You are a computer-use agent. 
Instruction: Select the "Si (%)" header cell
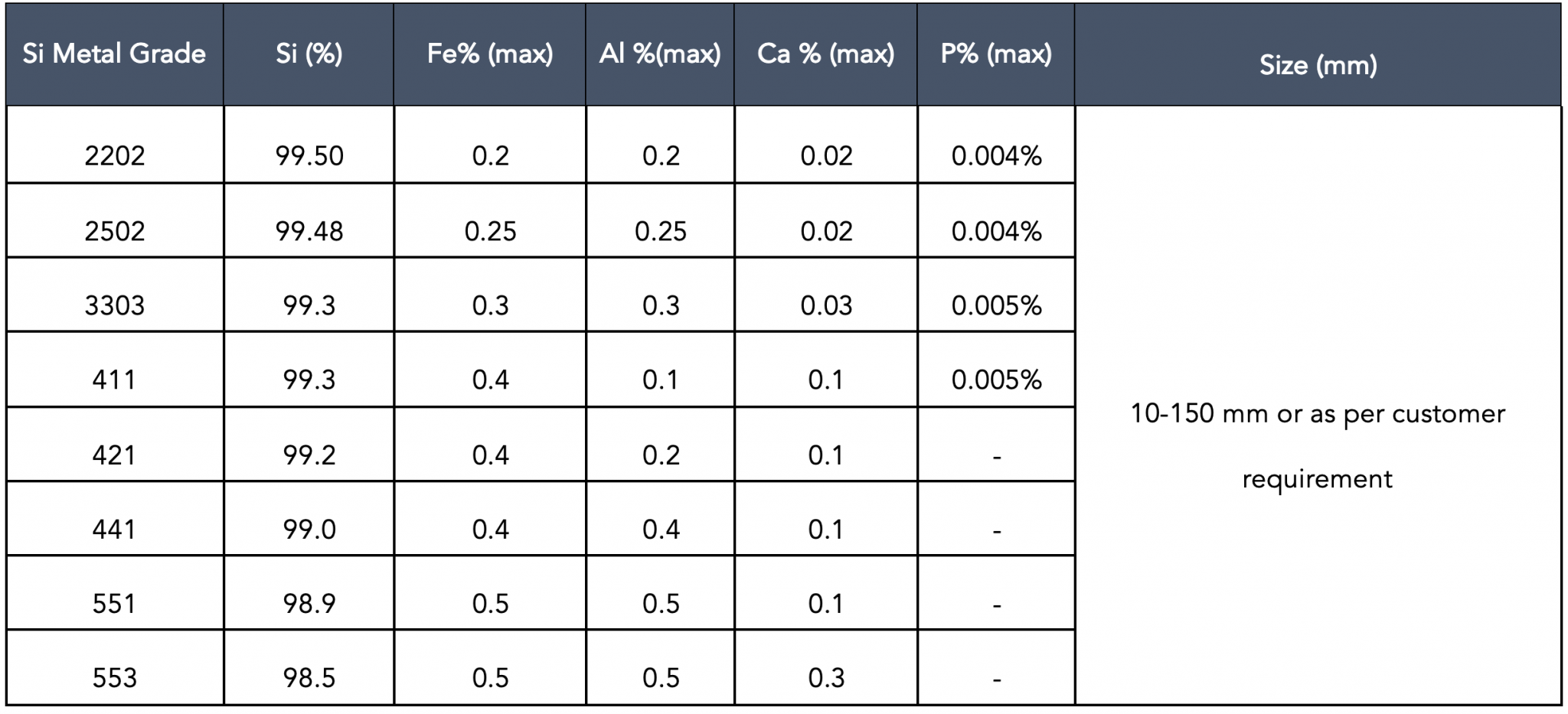point(309,54)
